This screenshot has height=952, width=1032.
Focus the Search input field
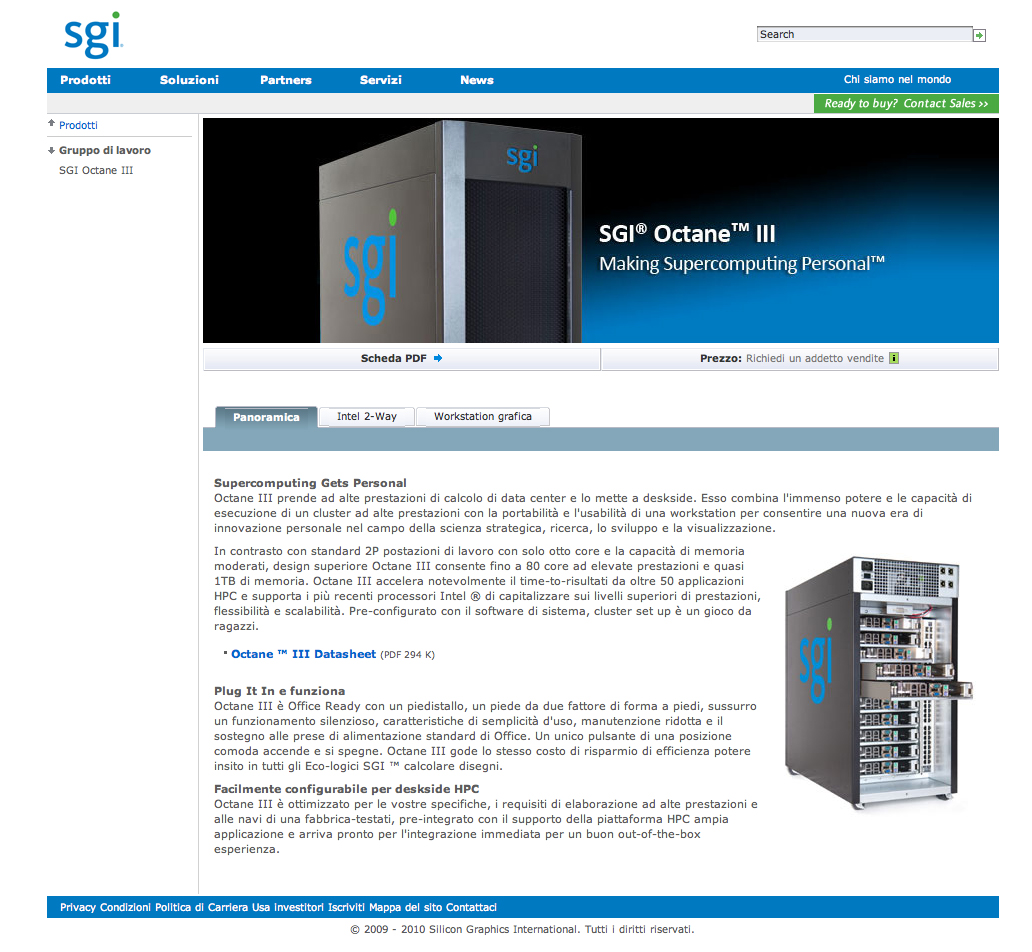pos(864,34)
